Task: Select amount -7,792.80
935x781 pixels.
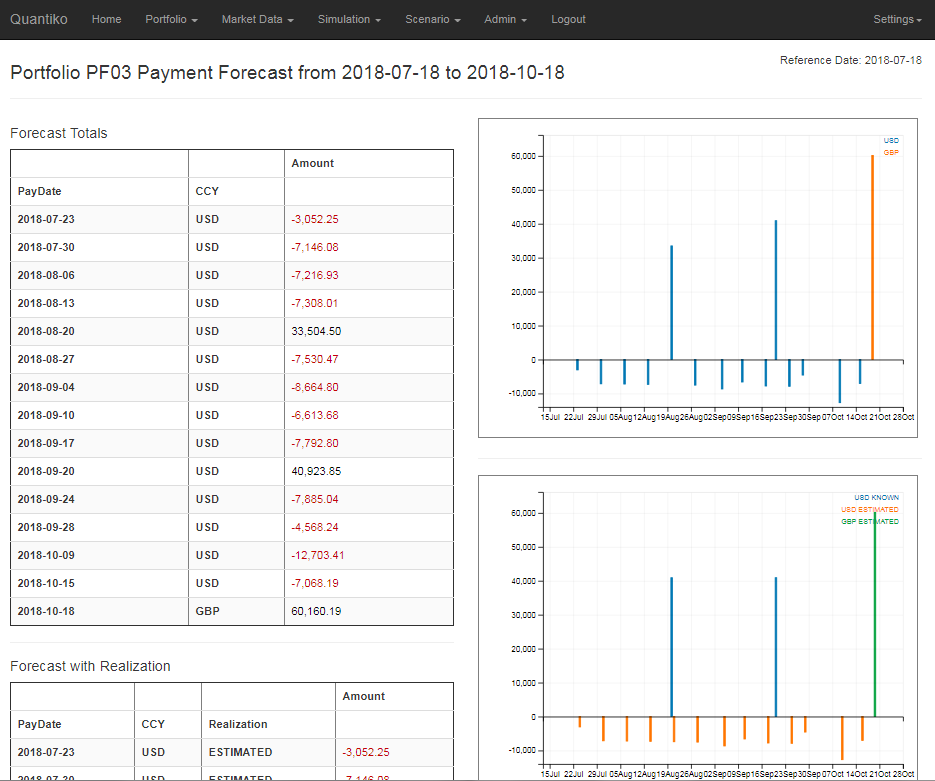Action: 315,444
